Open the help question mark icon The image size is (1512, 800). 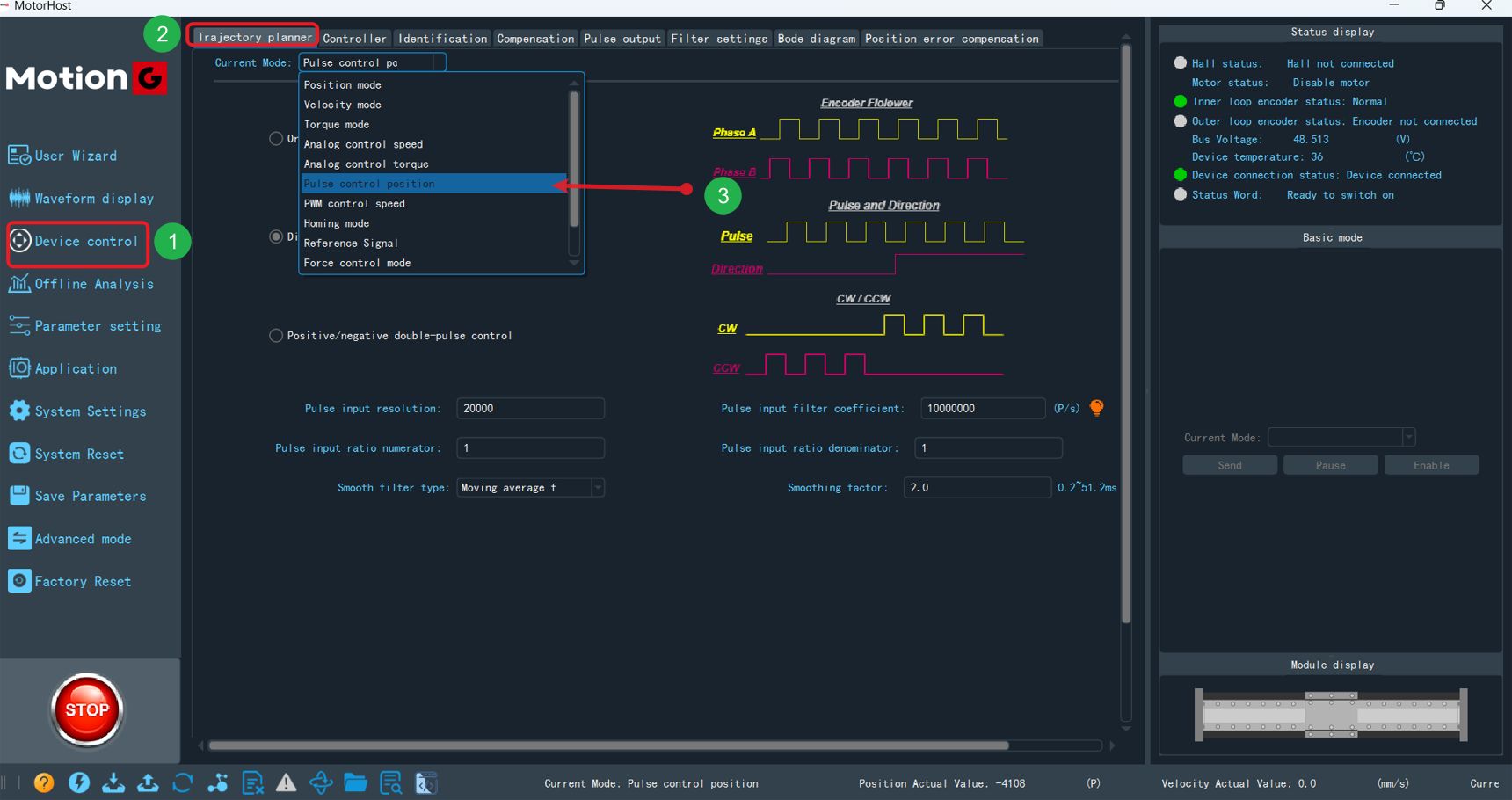pyautogui.click(x=44, y=782)
